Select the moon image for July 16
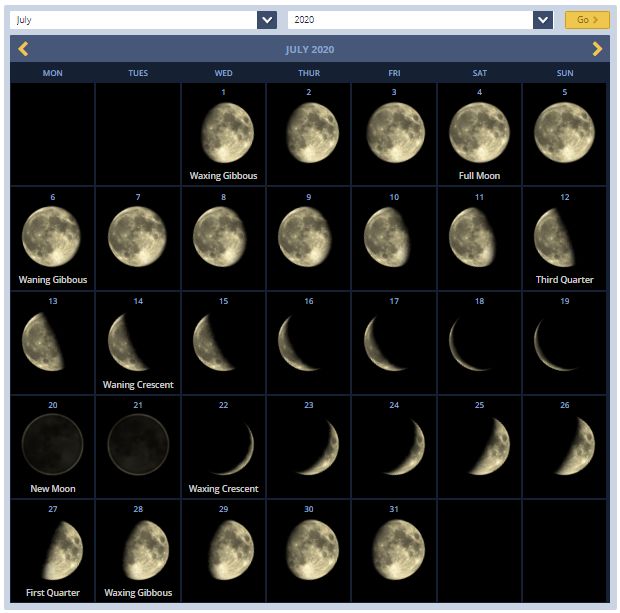The height and width of the screenshot is (613, 620). point(297,343)
